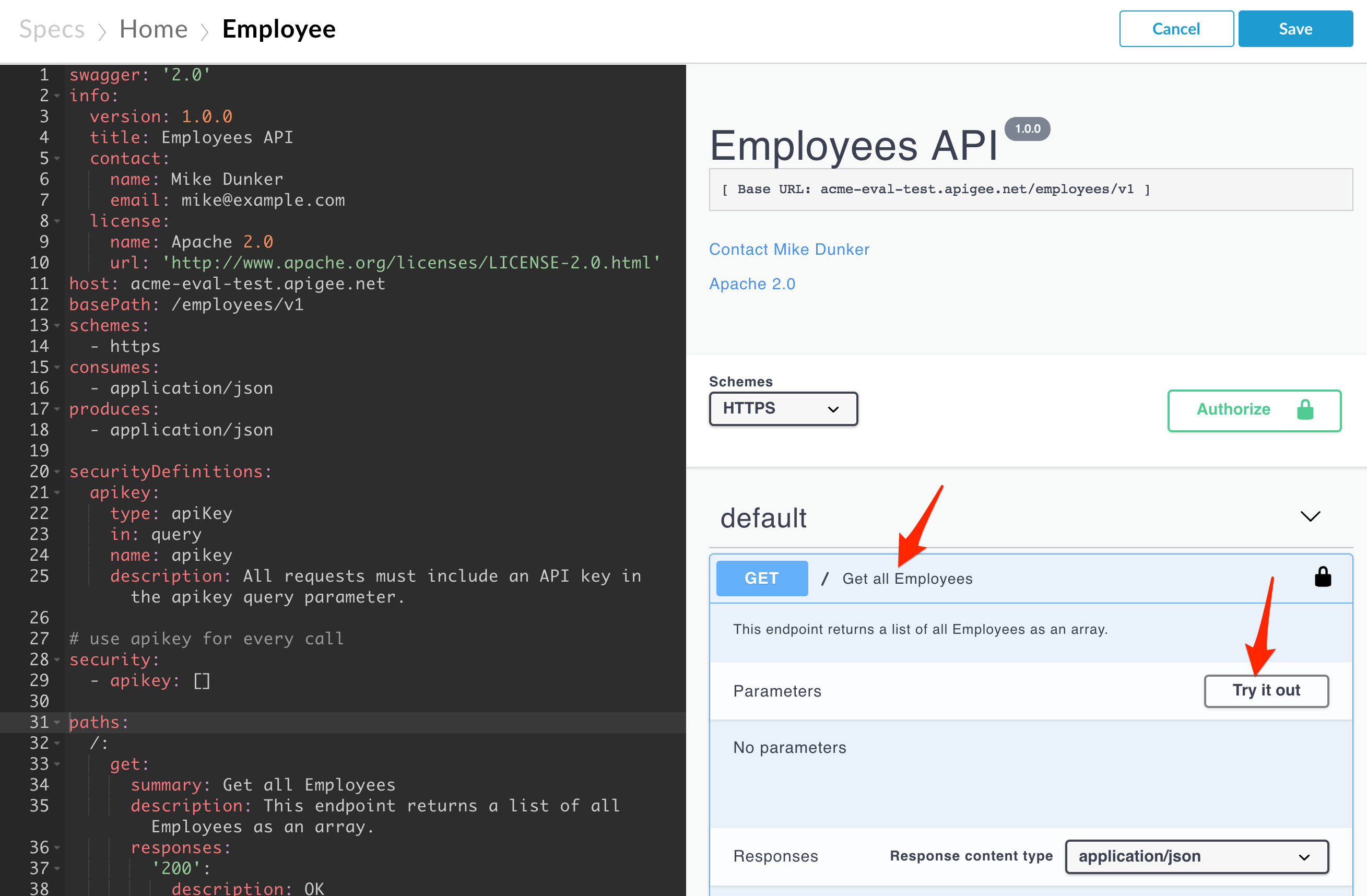Click the green lock icon in Authorize
Viewport: 1367px width, 896px height.
click(x=1305, y=409)
